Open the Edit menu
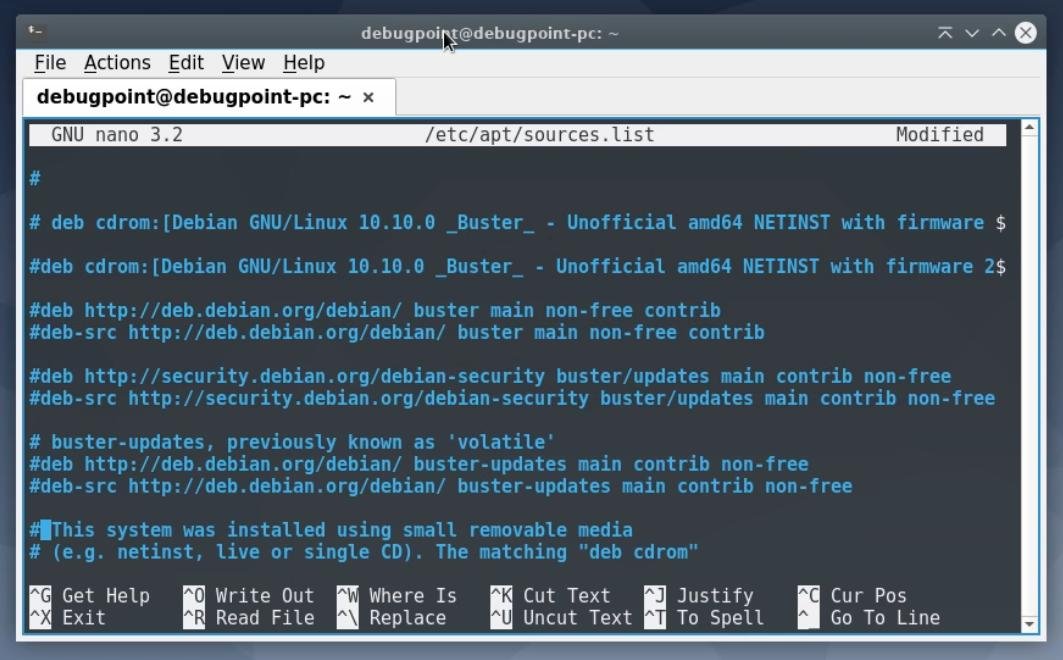Image resolution: width=1063 pixels, height=660 pixels. 186,62
